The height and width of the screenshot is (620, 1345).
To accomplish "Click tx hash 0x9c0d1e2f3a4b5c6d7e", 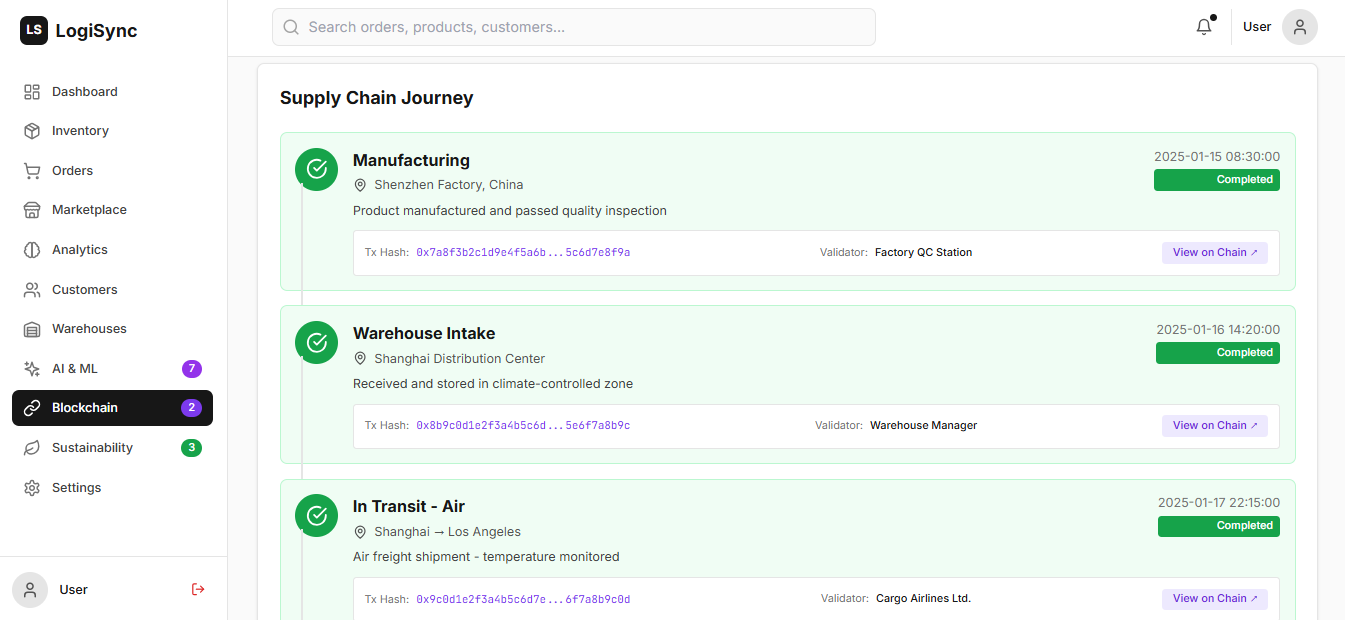I will (x=523, y=600).
